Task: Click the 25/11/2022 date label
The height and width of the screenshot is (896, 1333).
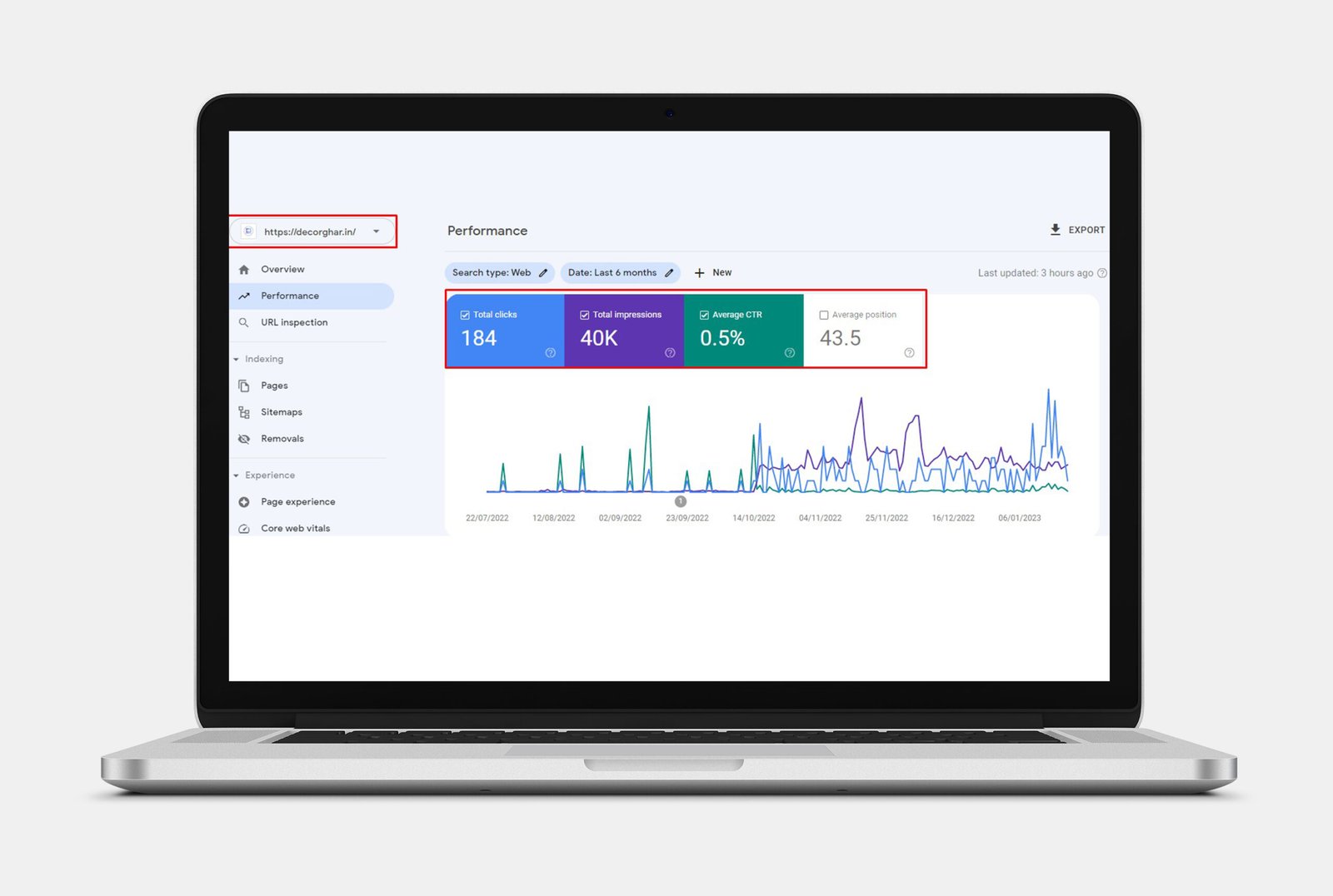Action: point(886,518)
